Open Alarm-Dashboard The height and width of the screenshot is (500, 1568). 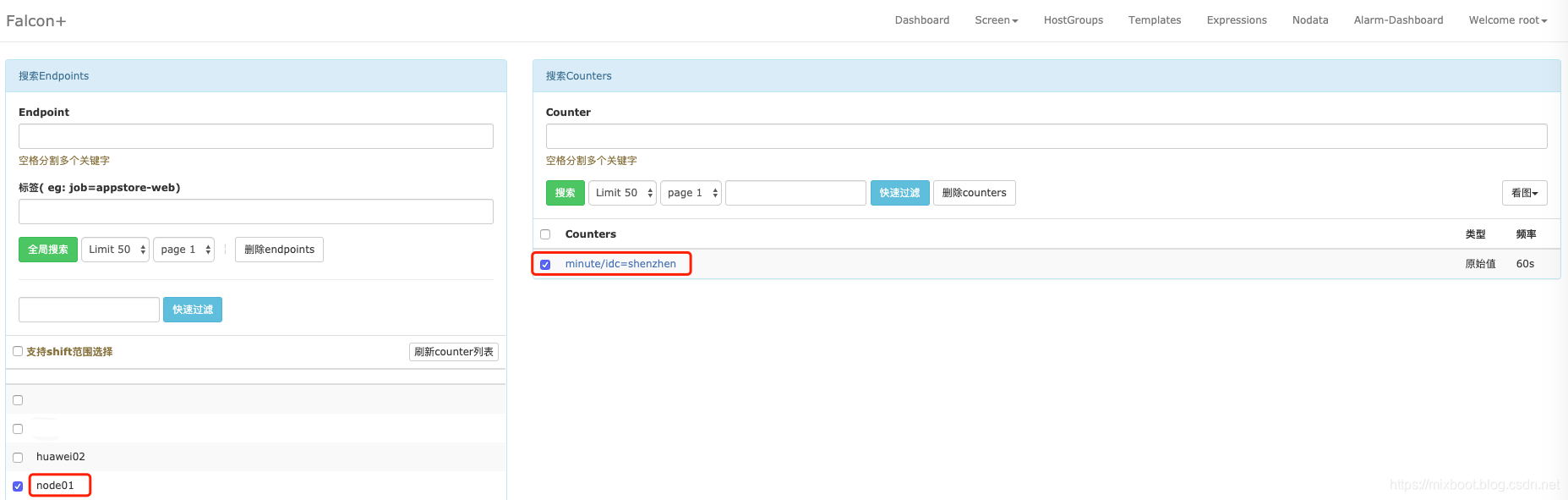1398,20
